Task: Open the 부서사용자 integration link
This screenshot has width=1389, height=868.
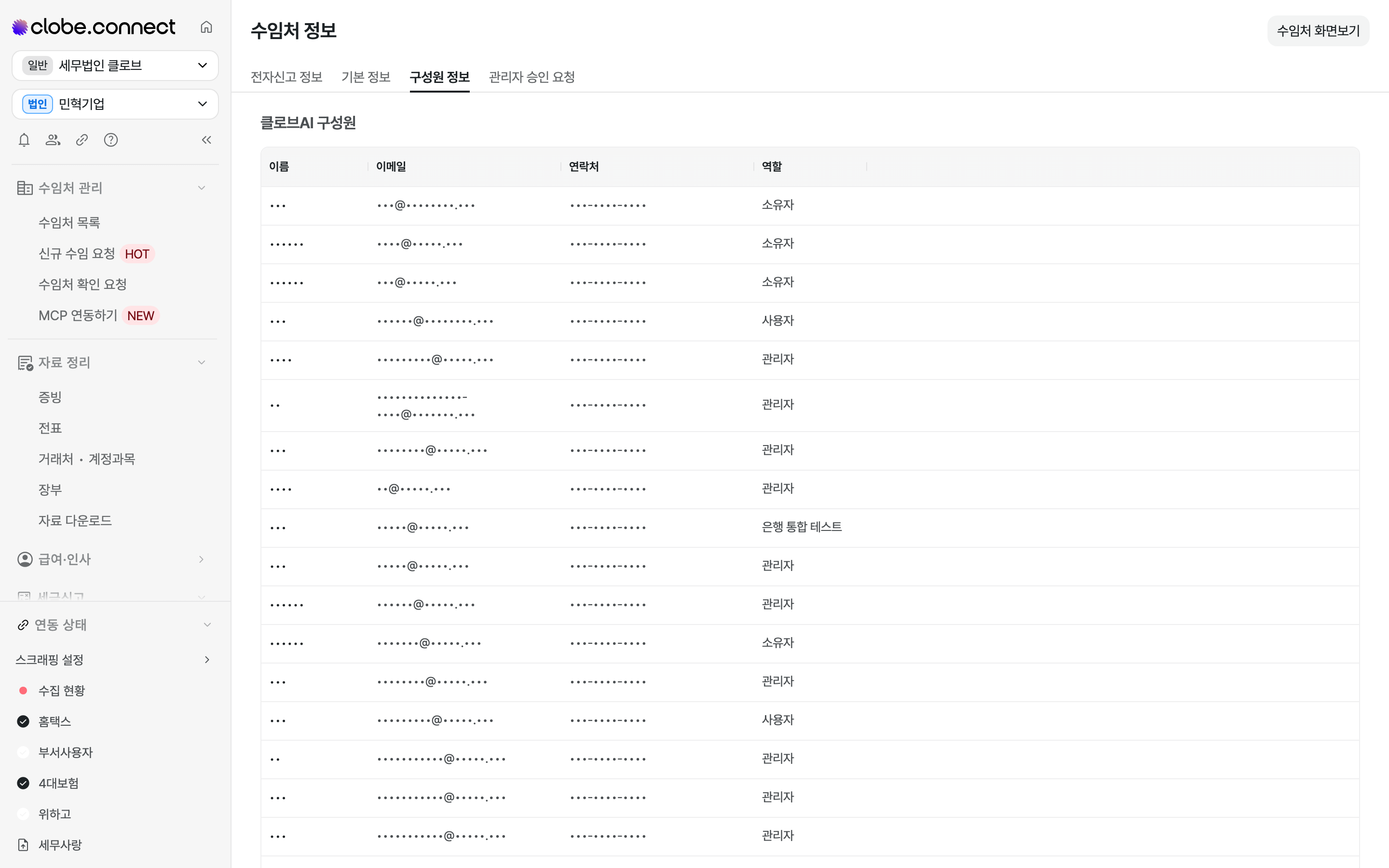Action: point(66,752)
